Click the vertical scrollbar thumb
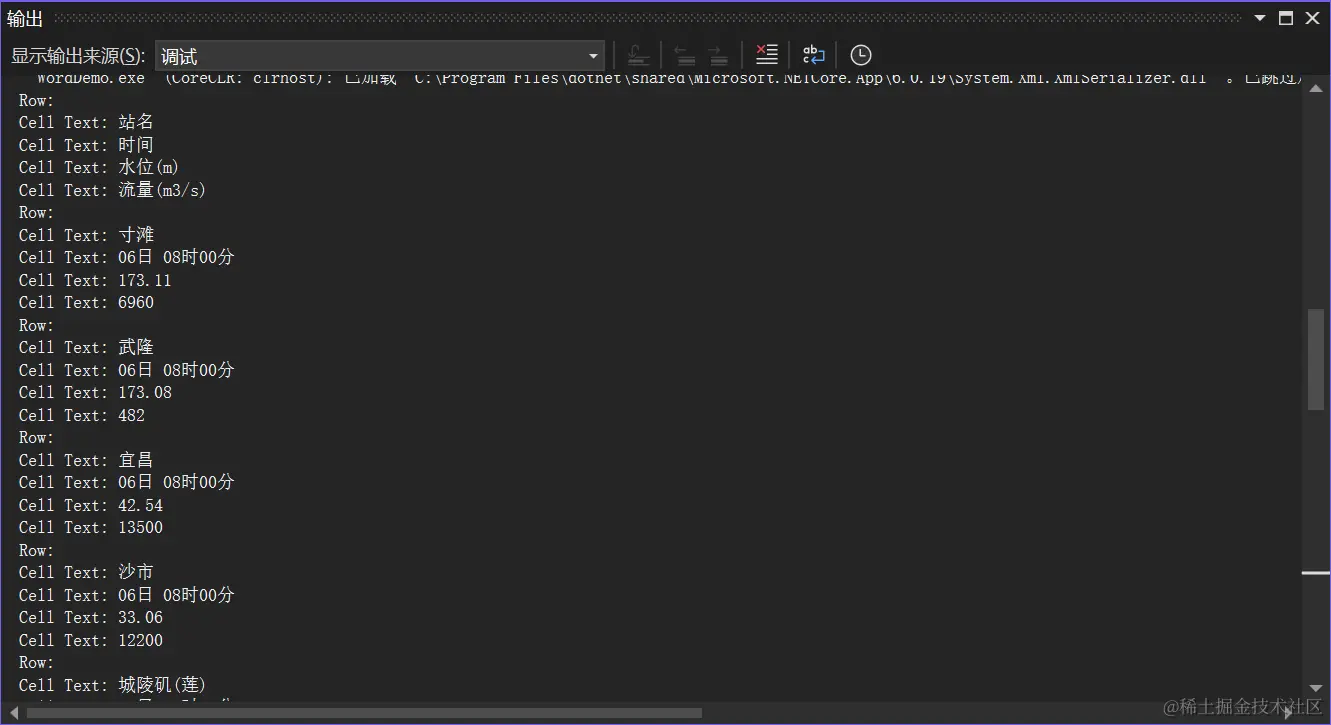Screen dimensions: 1331x725 tap(1316, 359)
